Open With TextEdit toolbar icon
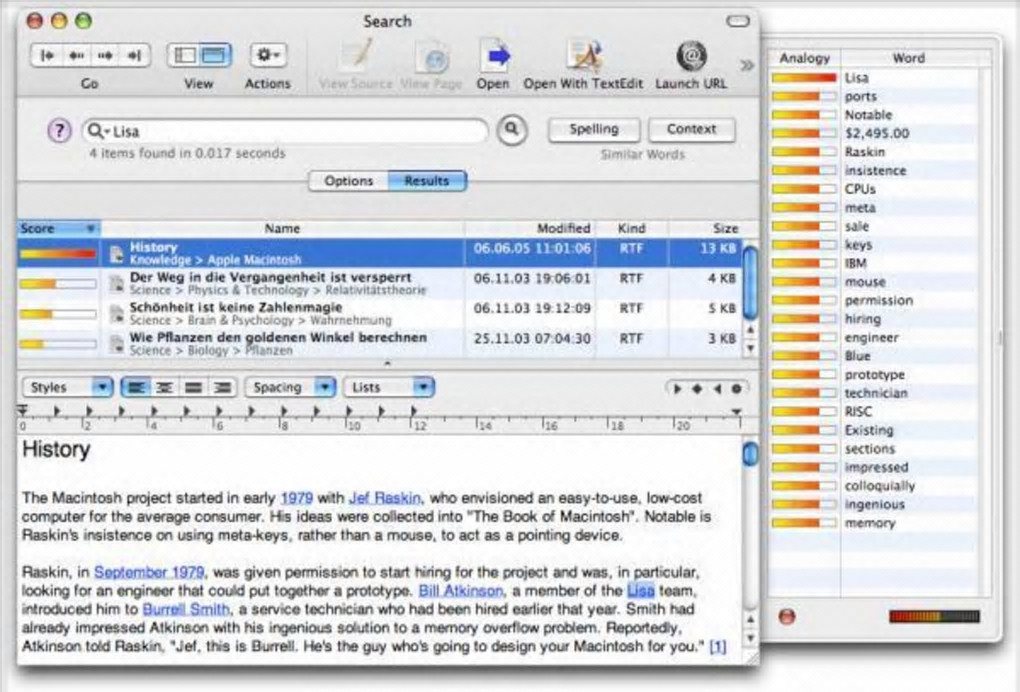The height and width of the screenshot is (692, 1020). (x=583, y=56)
